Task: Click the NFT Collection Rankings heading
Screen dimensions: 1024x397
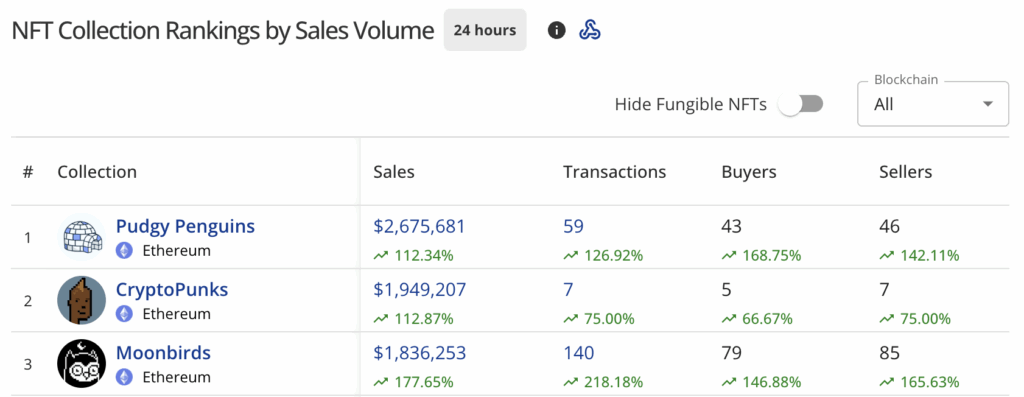Action: pos(223,31)
